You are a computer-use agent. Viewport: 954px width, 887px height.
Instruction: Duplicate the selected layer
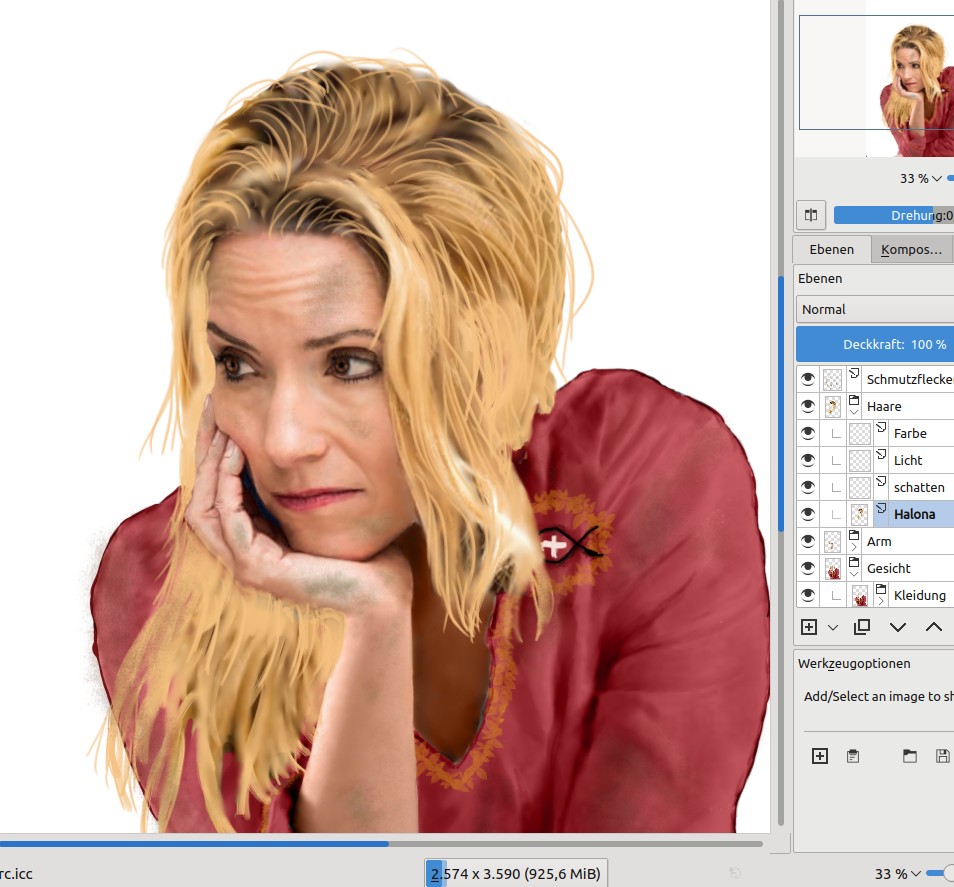pos(861,627)
